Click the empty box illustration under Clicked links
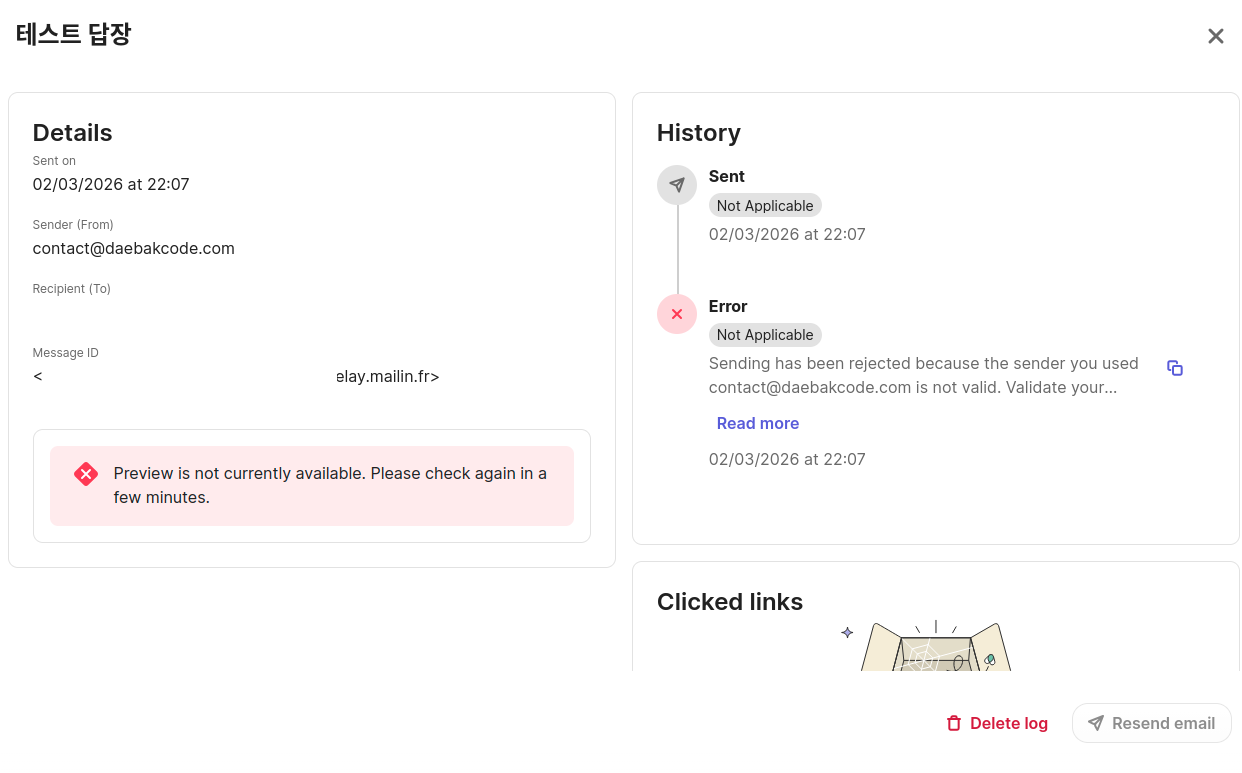 [935, 646]
